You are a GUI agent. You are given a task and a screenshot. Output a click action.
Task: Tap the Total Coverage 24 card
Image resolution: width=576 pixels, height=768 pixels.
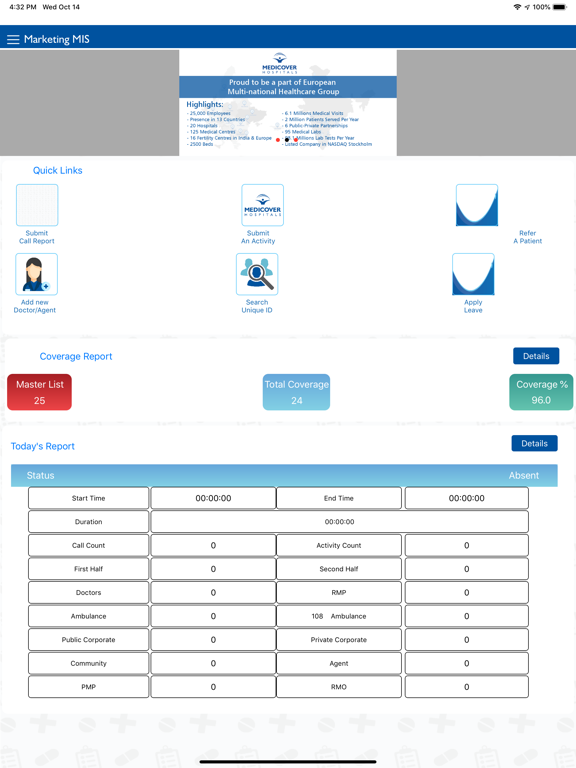pyautogui.click(x=296, y=392)
